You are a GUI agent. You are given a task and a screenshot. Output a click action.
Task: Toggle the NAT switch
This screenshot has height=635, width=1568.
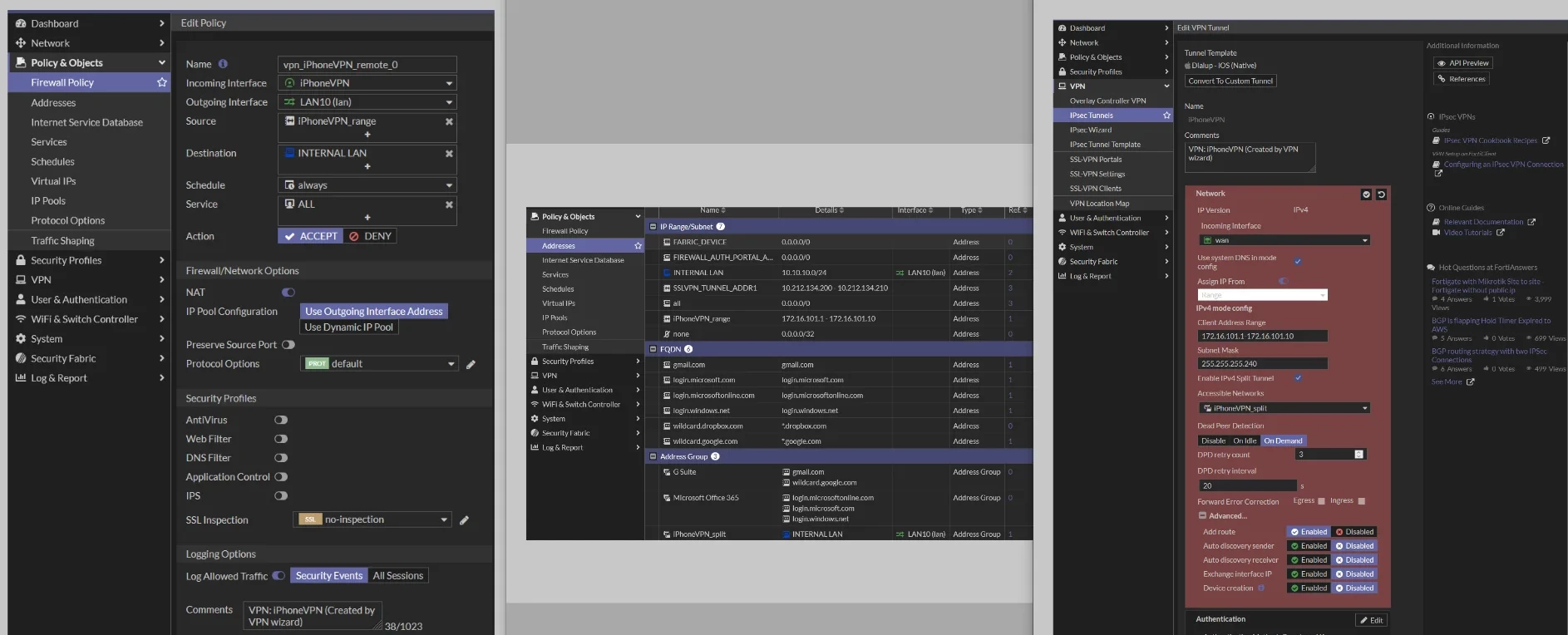(288, 293)
